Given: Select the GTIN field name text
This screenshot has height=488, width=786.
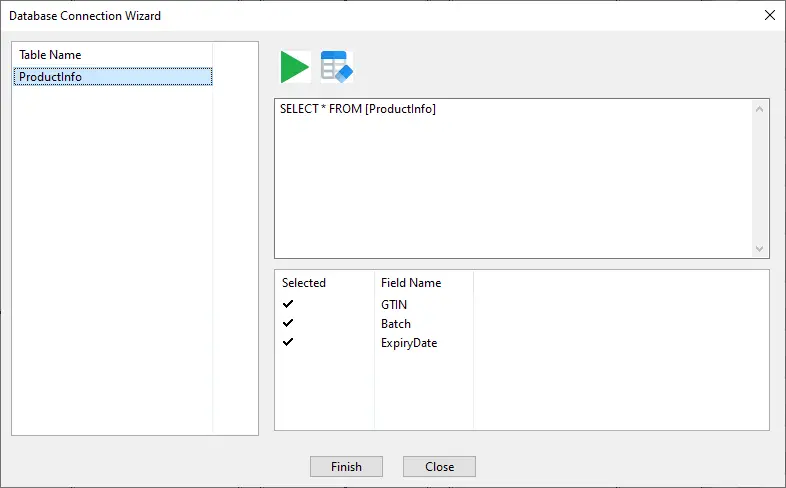Looking at the screenshot, I should tap(394, 305).
